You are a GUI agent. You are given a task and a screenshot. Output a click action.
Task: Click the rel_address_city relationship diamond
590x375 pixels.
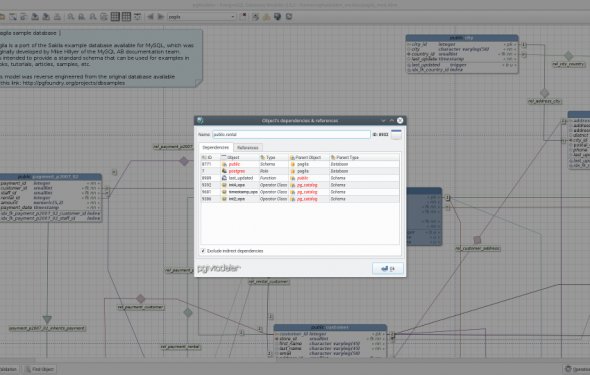point(544,93)
